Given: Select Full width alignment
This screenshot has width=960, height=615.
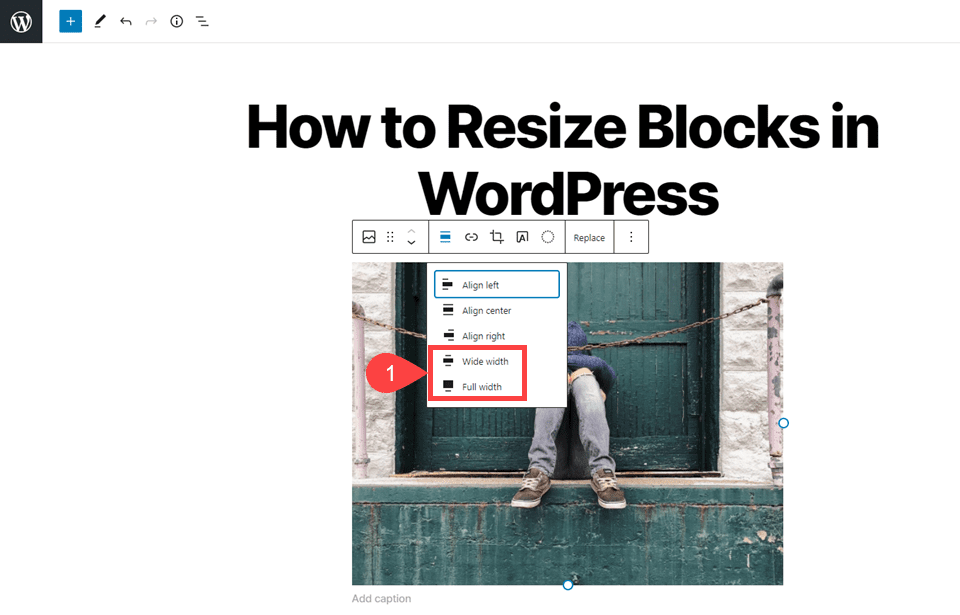Looking at the screenshot, I should [x=480, y=387].
